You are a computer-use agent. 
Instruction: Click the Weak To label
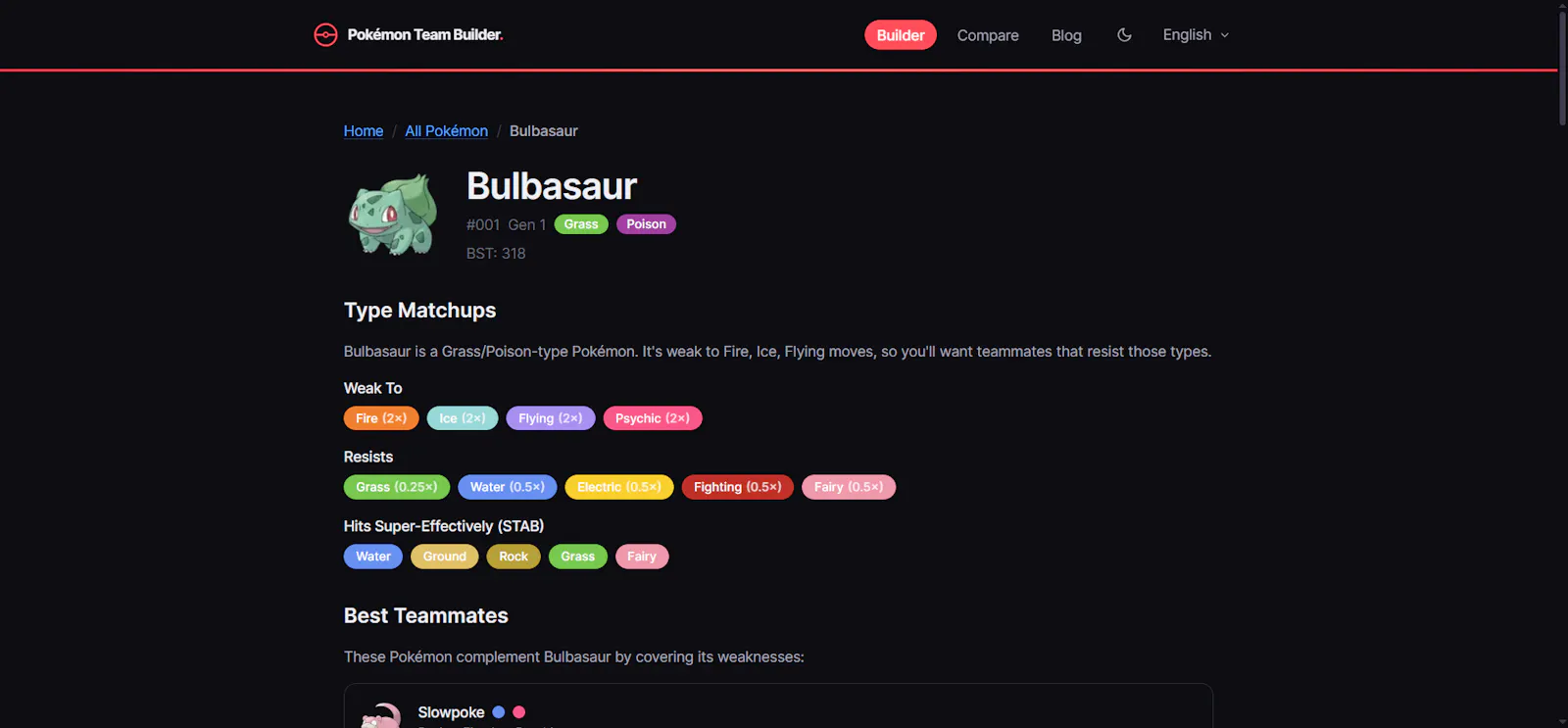point(372,389)
